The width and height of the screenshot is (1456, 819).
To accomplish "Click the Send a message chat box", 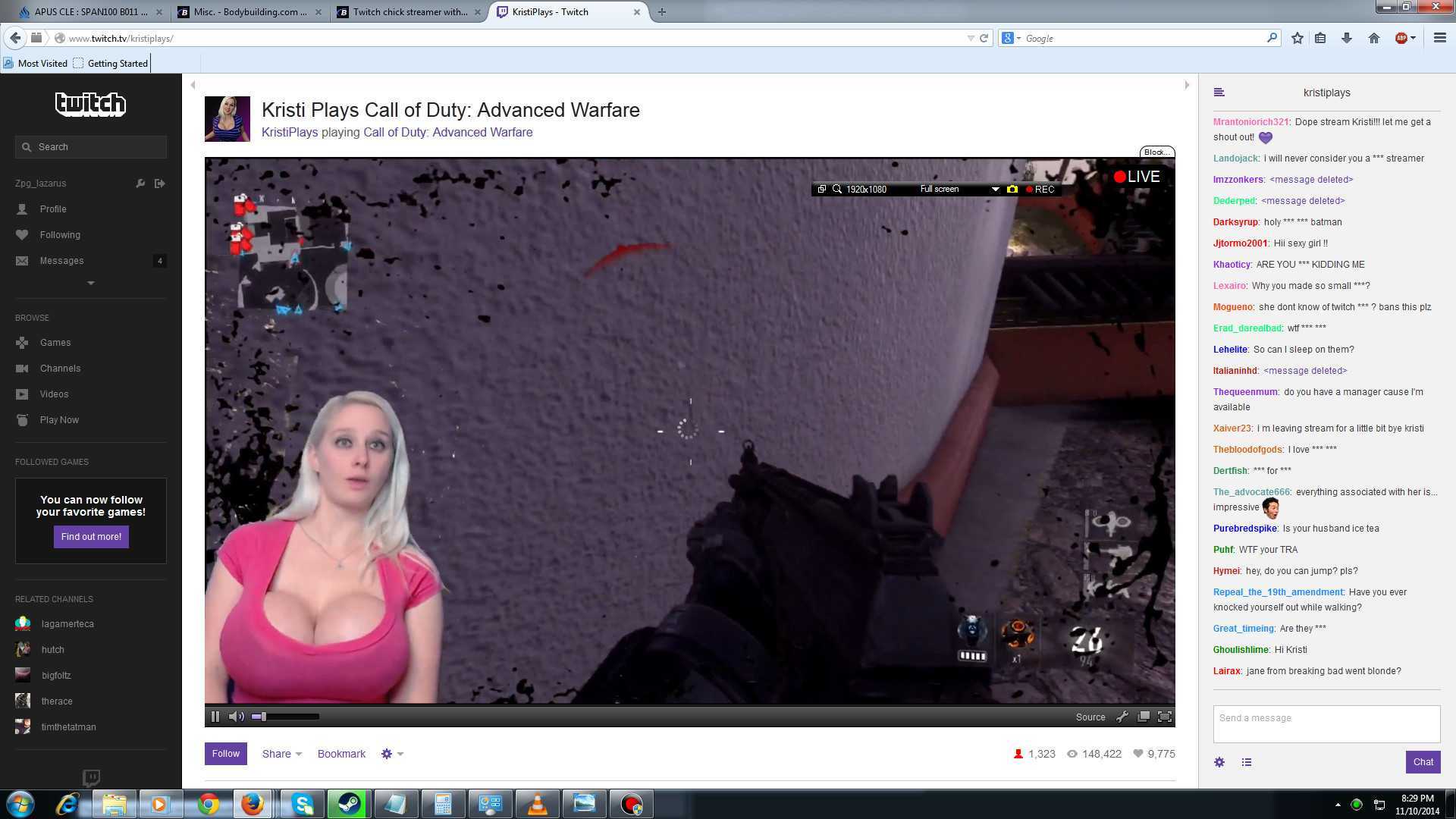I will tap(1326, 724).
